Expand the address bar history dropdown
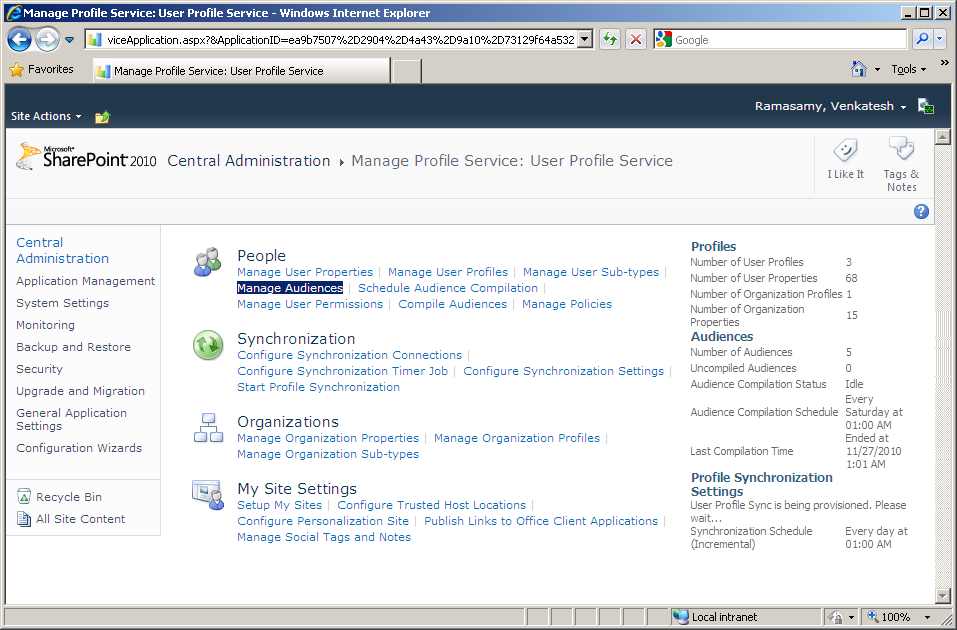The width and height of the screenshot is (957, 630). 585,40
